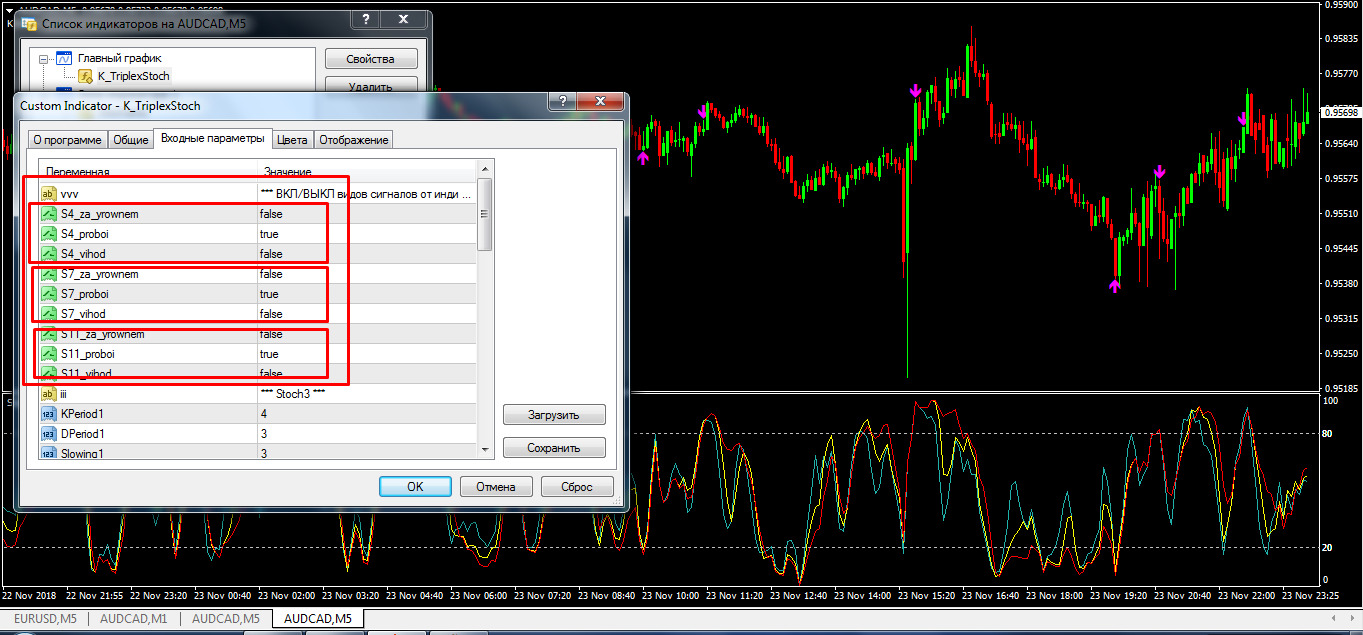This screenshot has width=1363, height=635.
Task: Open the Отображение tab
Action: pos(352,140)
